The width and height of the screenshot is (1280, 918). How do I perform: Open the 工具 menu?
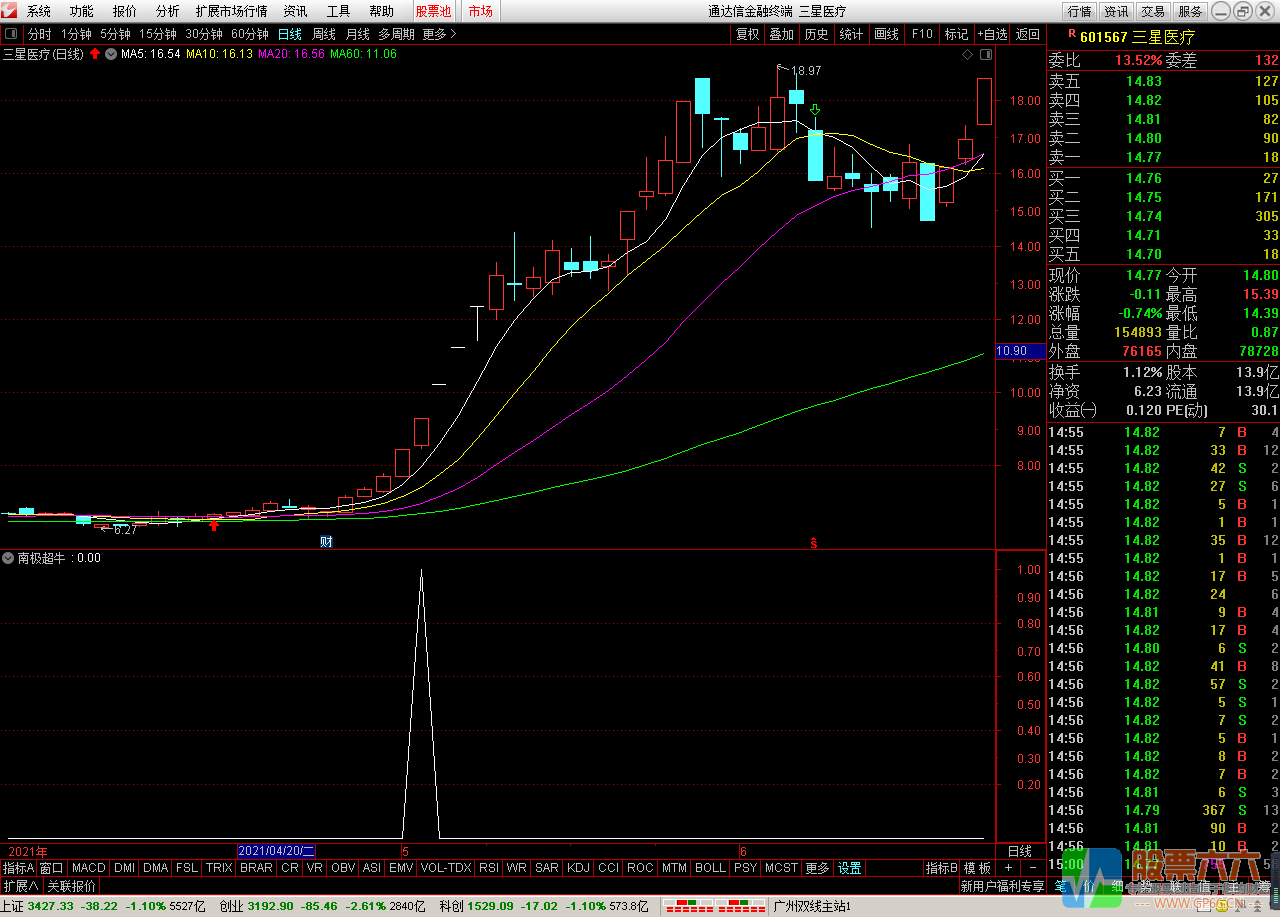(339, 12)
